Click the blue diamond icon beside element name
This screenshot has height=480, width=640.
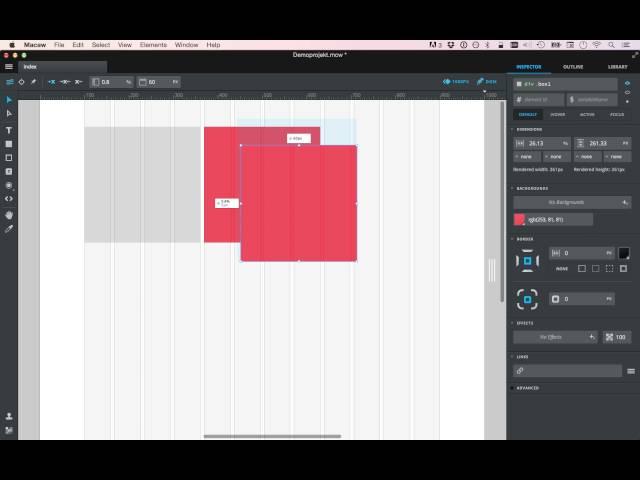click(627, 83)
